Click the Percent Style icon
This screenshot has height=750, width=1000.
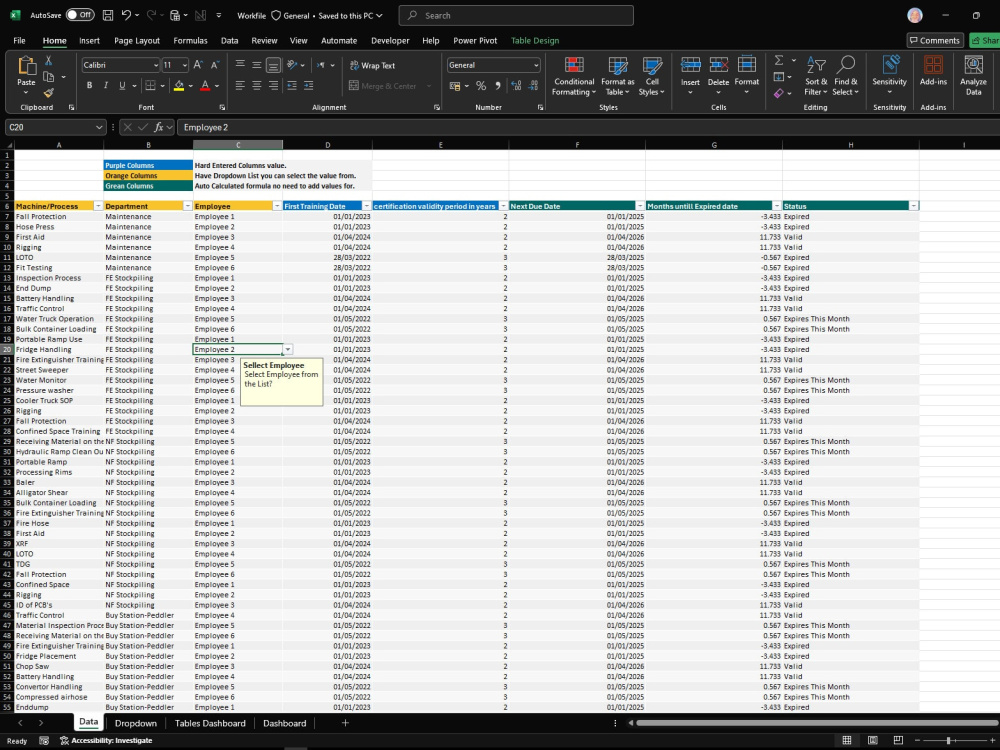(x=481, y=85)
